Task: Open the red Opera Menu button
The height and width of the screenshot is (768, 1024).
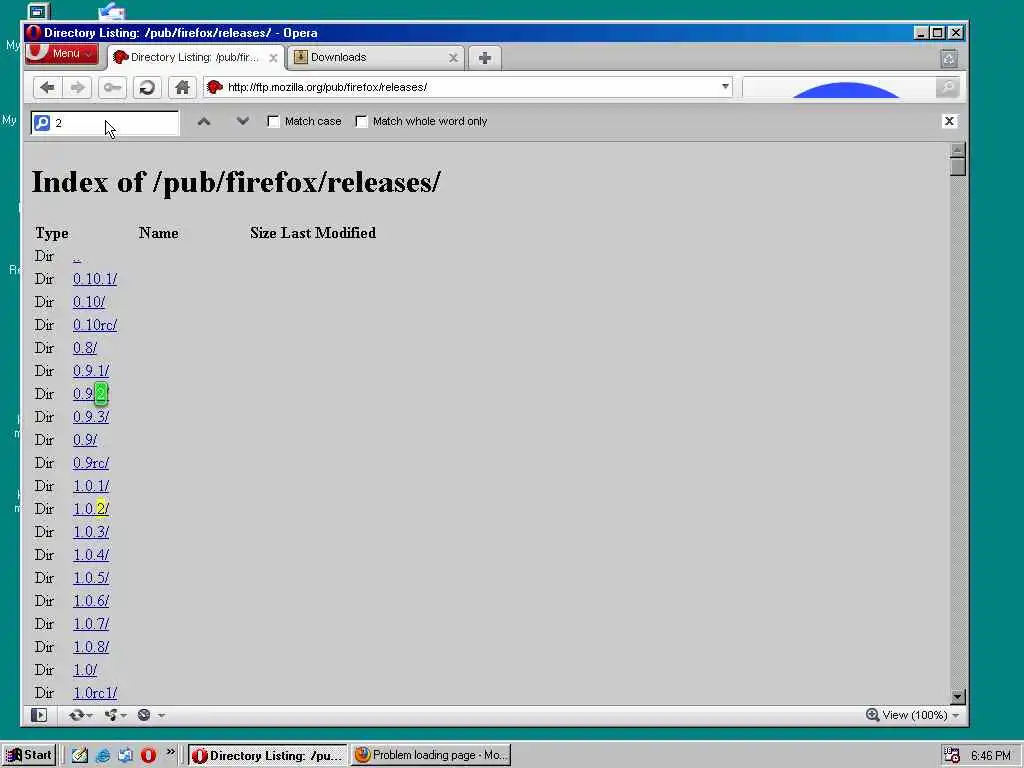Action: pyautogui.click(x=62, y=54)
